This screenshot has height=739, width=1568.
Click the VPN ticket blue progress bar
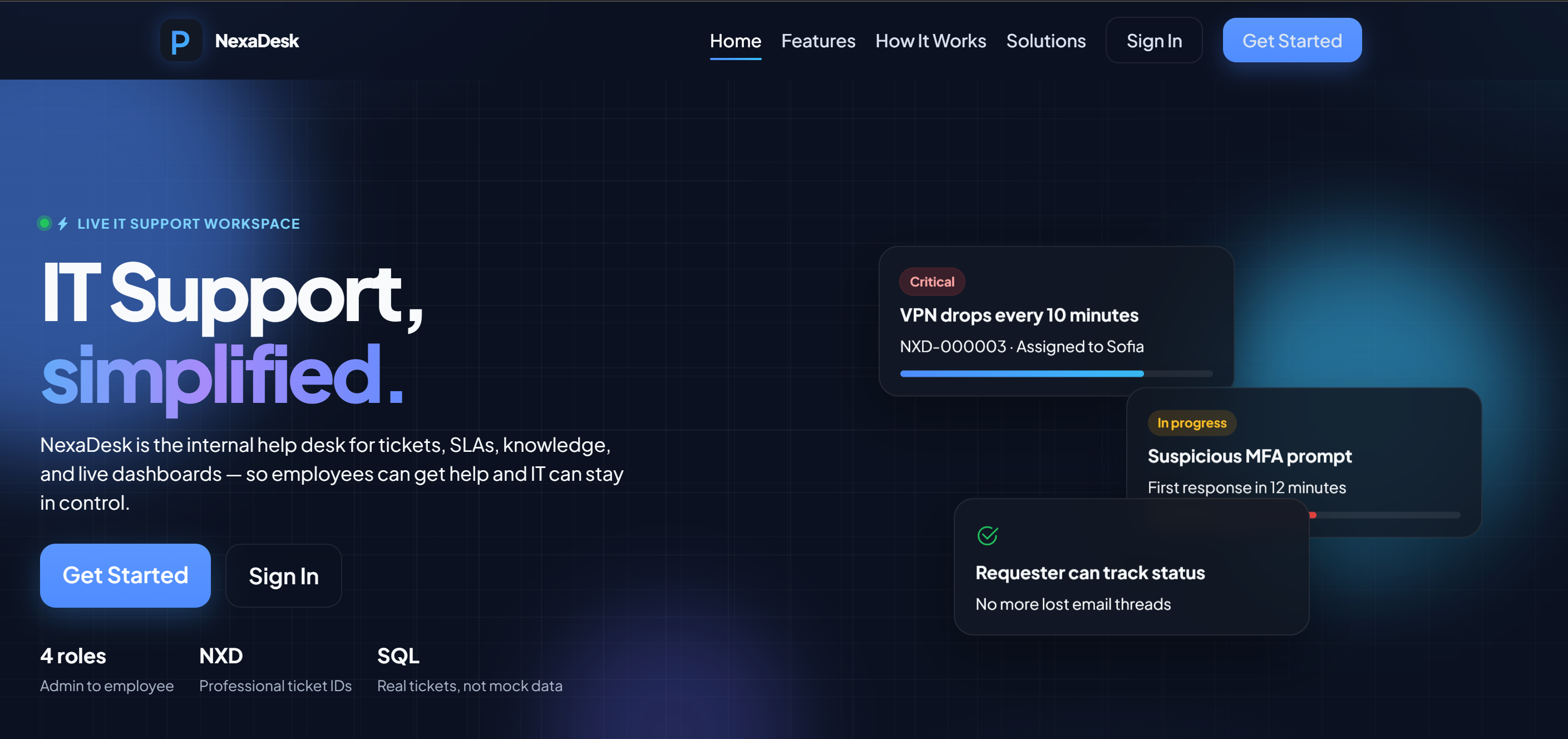click(x=1056, y=374)
